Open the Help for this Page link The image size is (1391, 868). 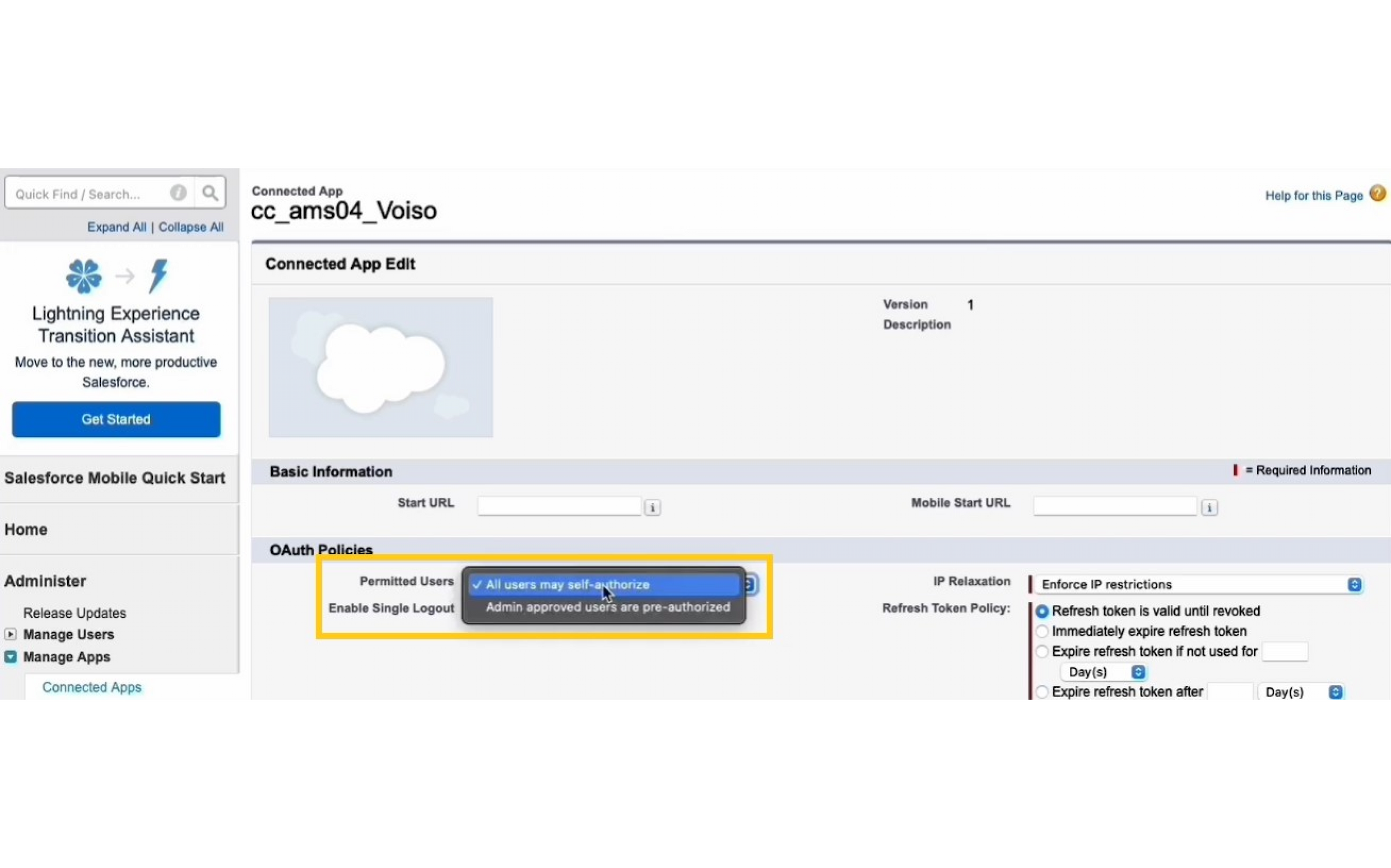point(1313,195)
